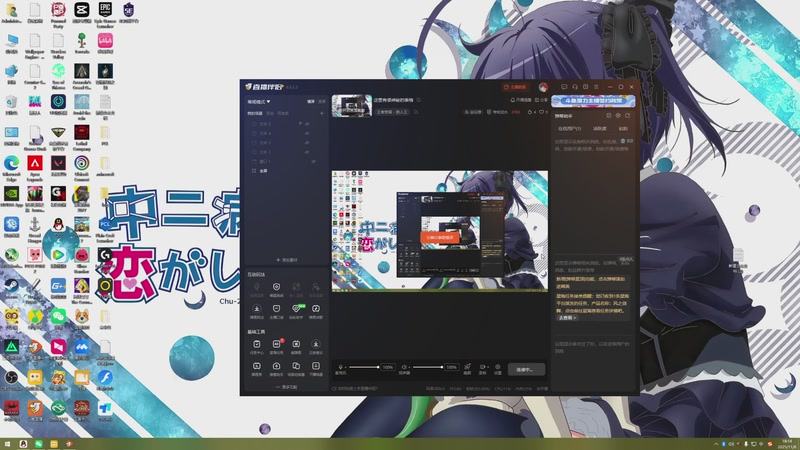
Task: Click the pop-out icon in the 弹幕助手 header
Action: pyautogui.click(x=609, y=116)
